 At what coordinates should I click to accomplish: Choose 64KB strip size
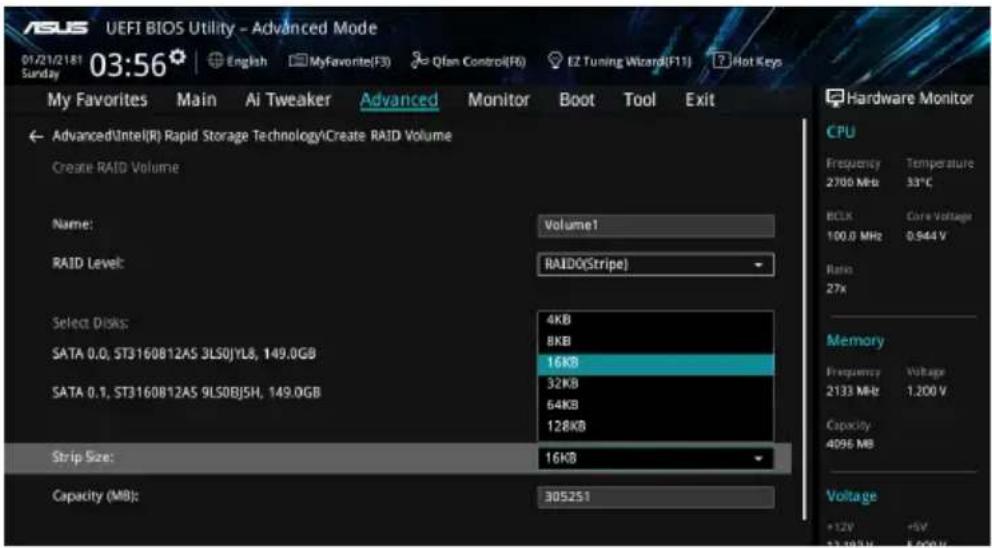pos(656,405)
